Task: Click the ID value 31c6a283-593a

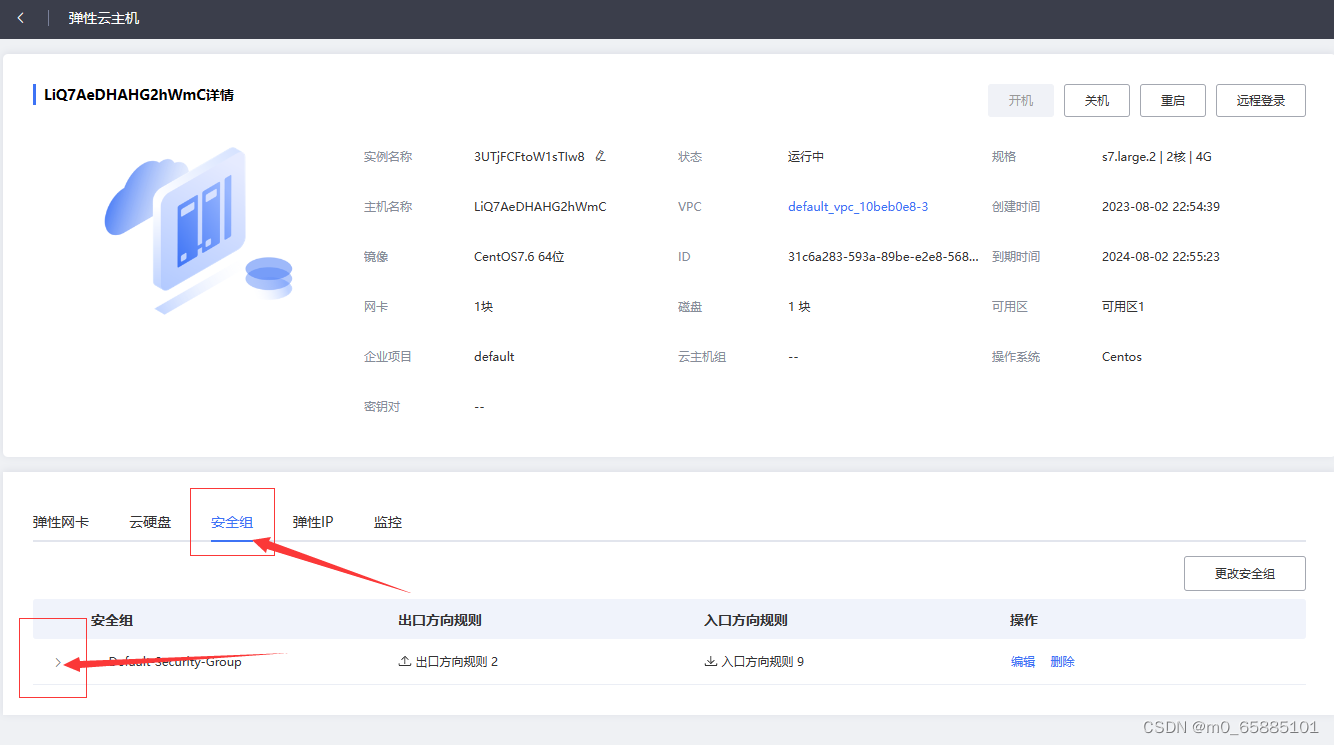Action: pyautogui.click(x=883, y=257)
